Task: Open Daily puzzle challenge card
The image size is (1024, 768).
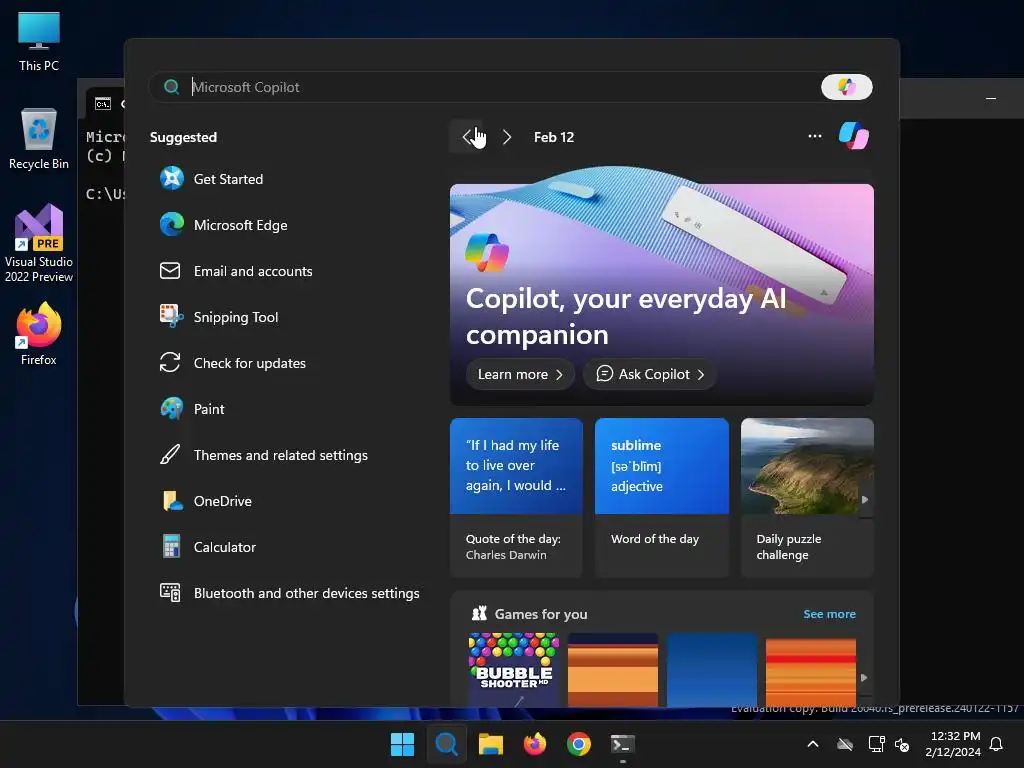Action: (807, 498)
